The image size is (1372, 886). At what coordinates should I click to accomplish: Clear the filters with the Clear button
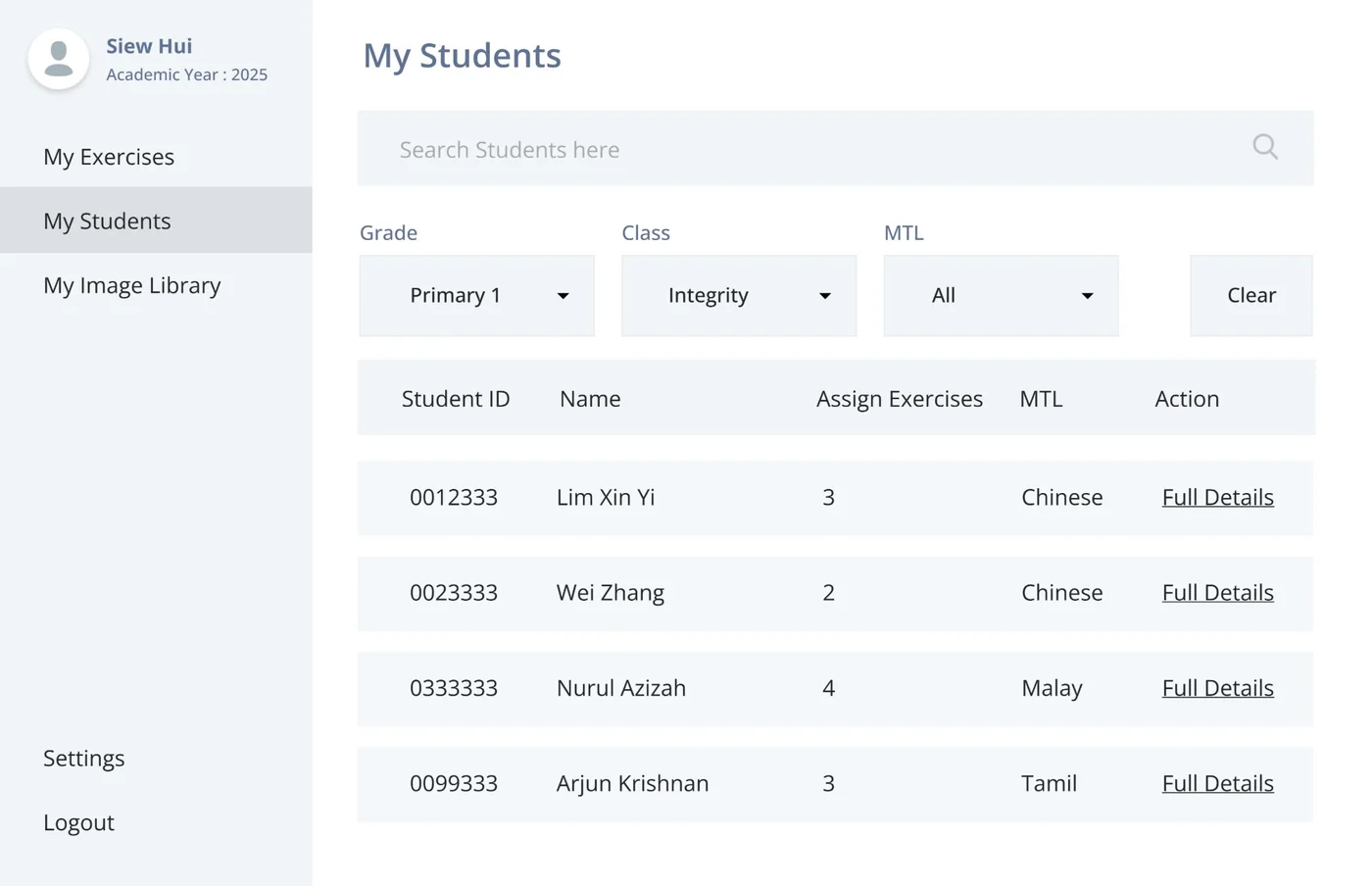(x=1251, y=296)
